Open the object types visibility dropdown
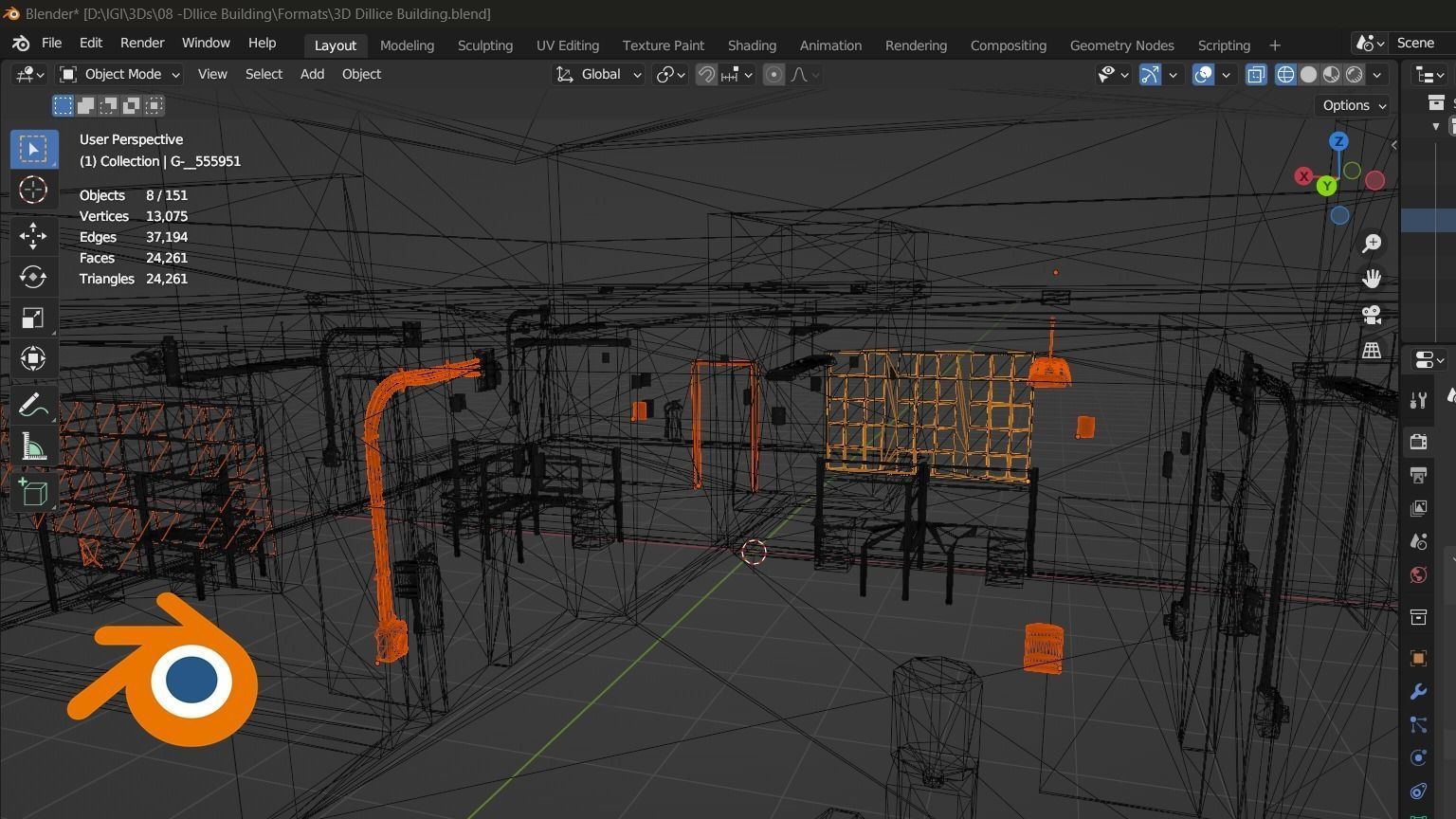1456x819 pixels. click(1114, 74)
